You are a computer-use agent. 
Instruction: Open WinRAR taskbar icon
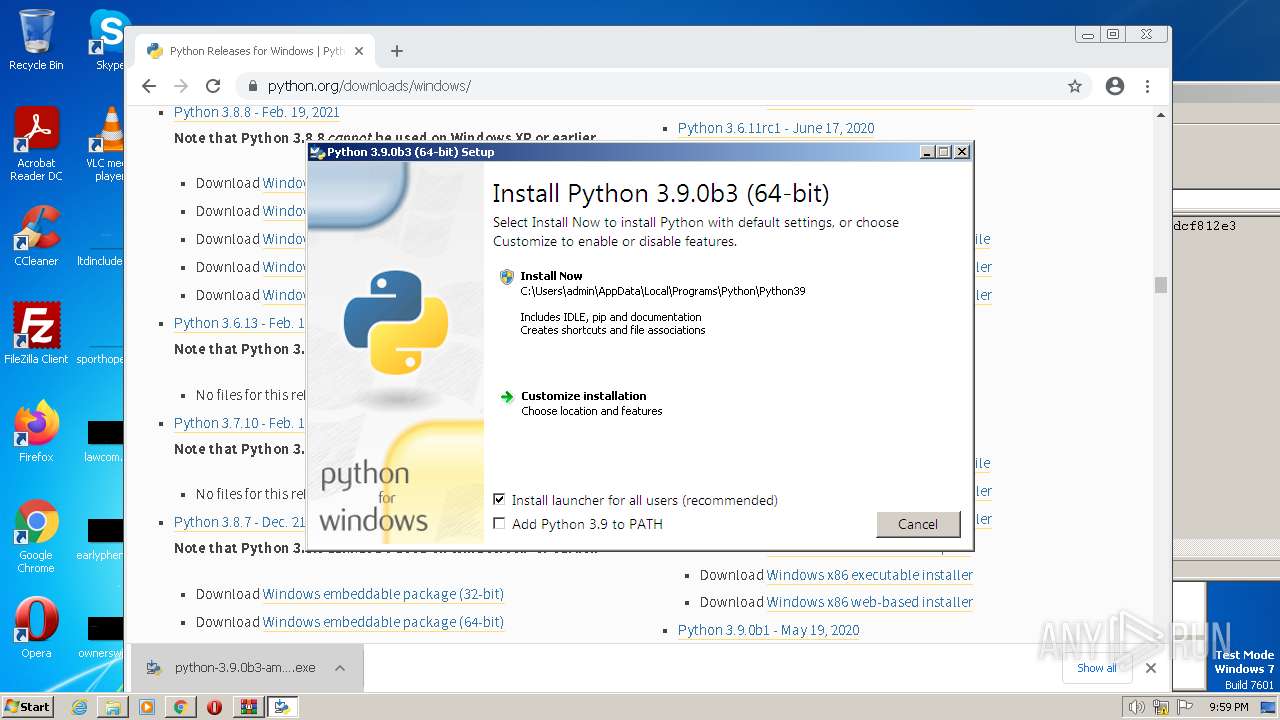pyautogui.click(x=248, y=707)
